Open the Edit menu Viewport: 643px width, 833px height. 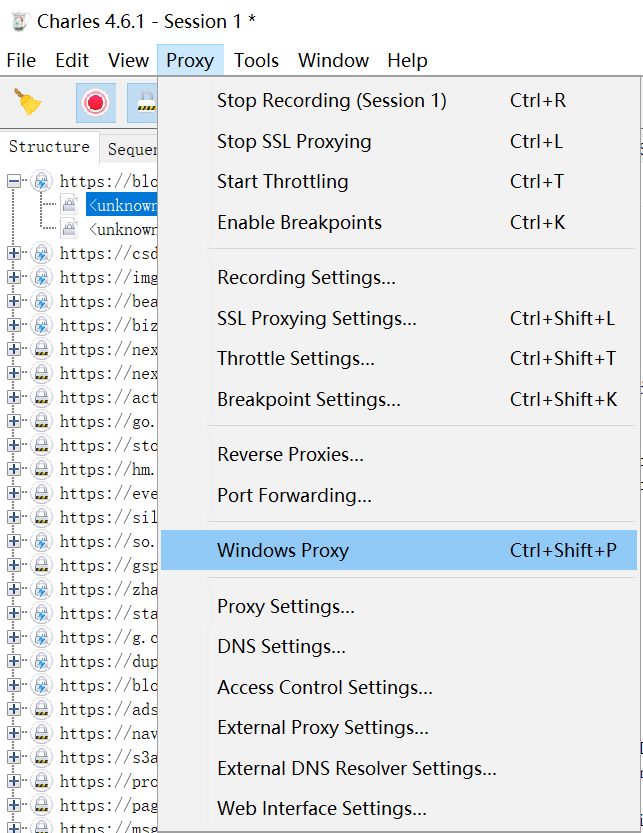[x=72, y=61]
